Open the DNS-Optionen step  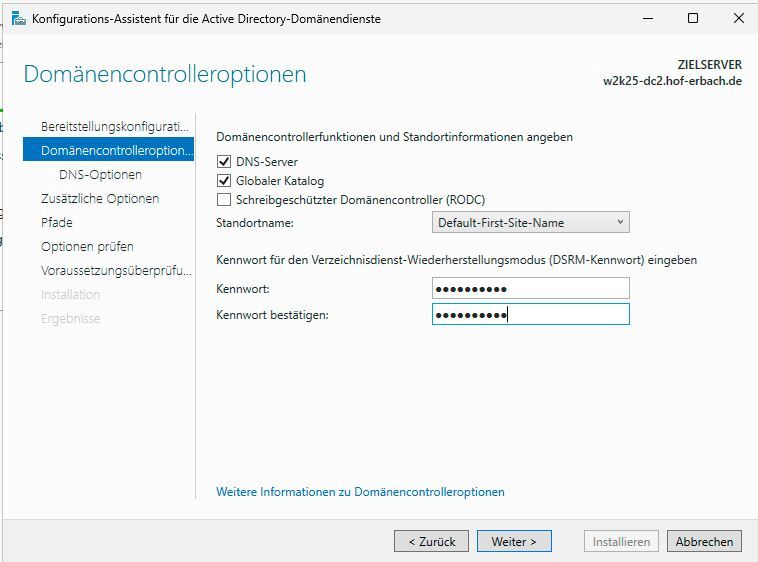coord(100,174)
